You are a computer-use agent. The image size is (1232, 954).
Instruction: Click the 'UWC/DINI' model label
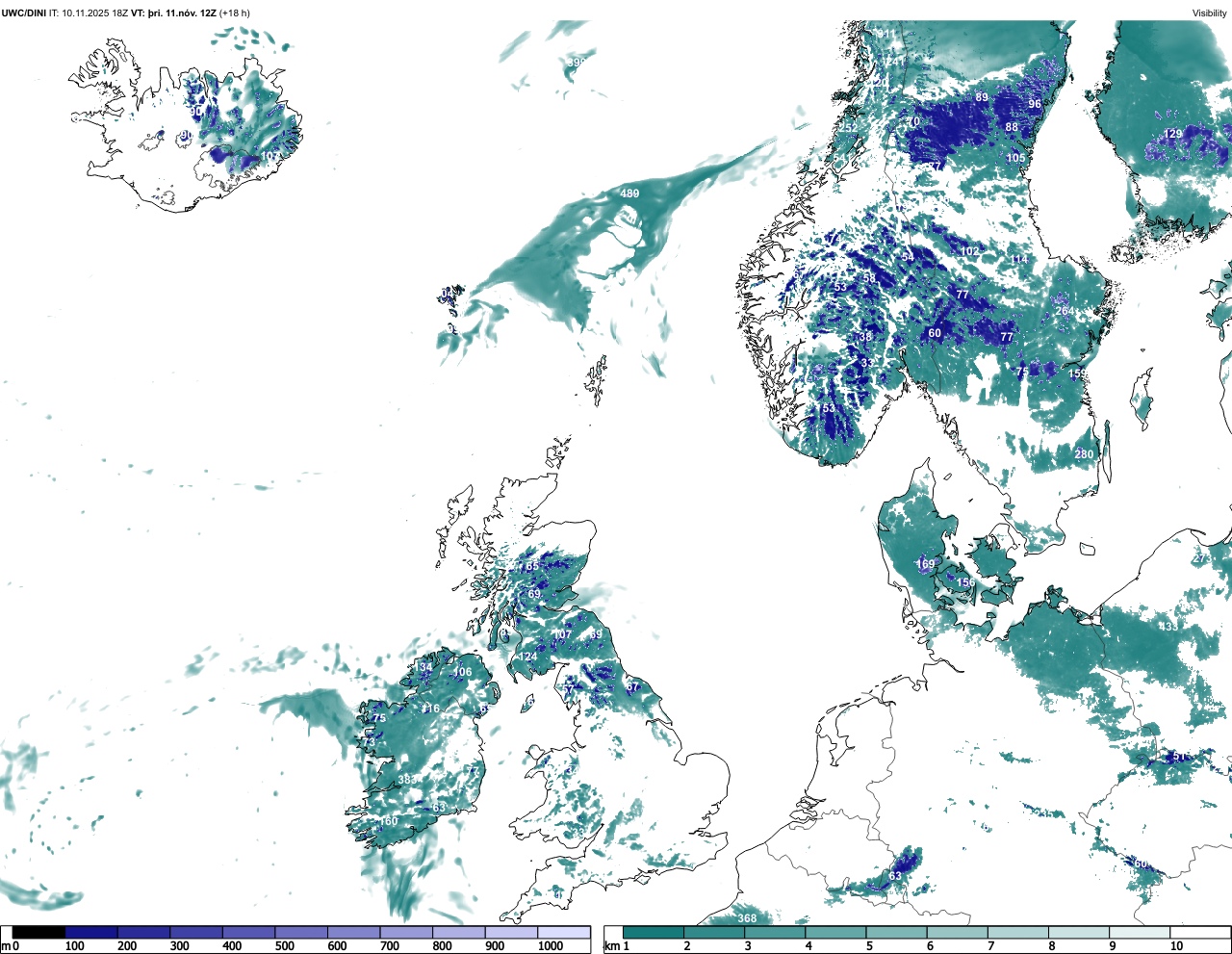point(23,13)
